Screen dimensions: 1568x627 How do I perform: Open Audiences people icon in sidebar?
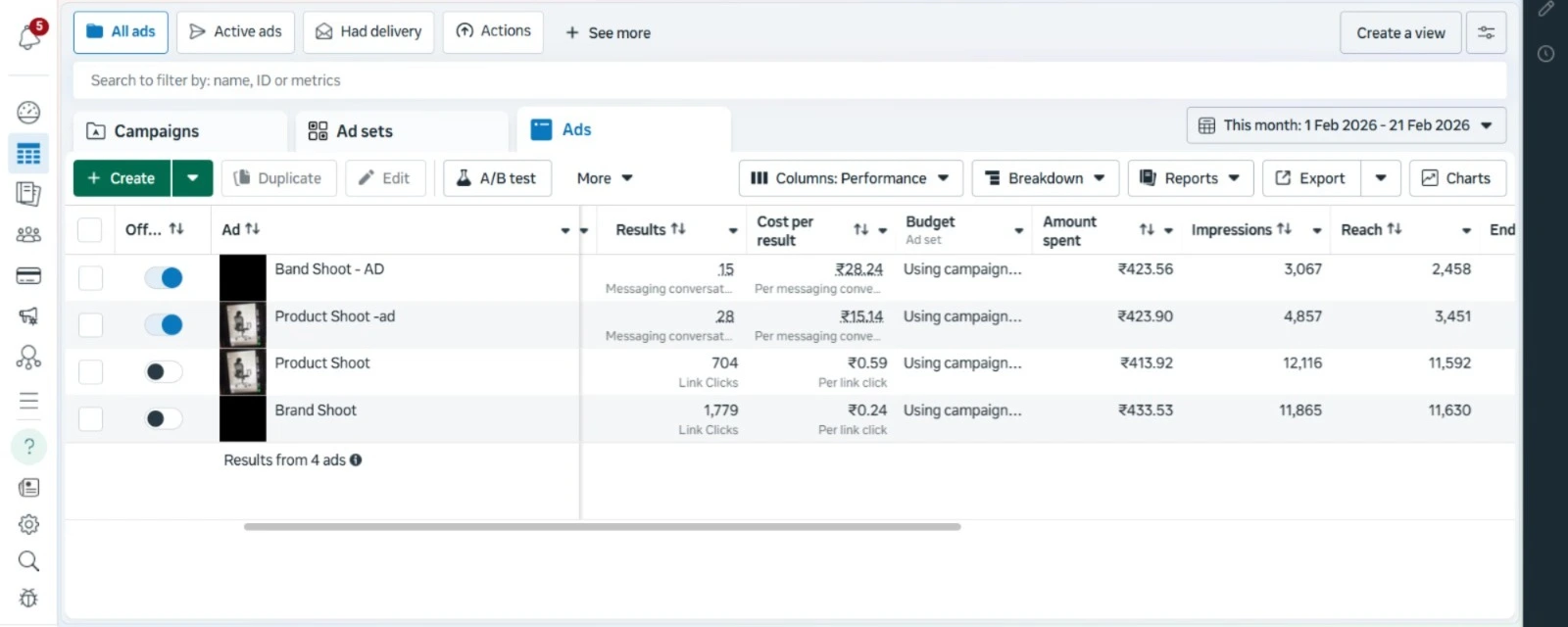click(x=29, y=235)
